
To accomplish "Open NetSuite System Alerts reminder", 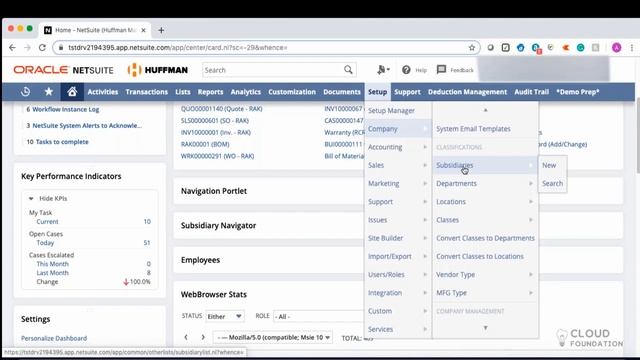I will pos(87,125).
